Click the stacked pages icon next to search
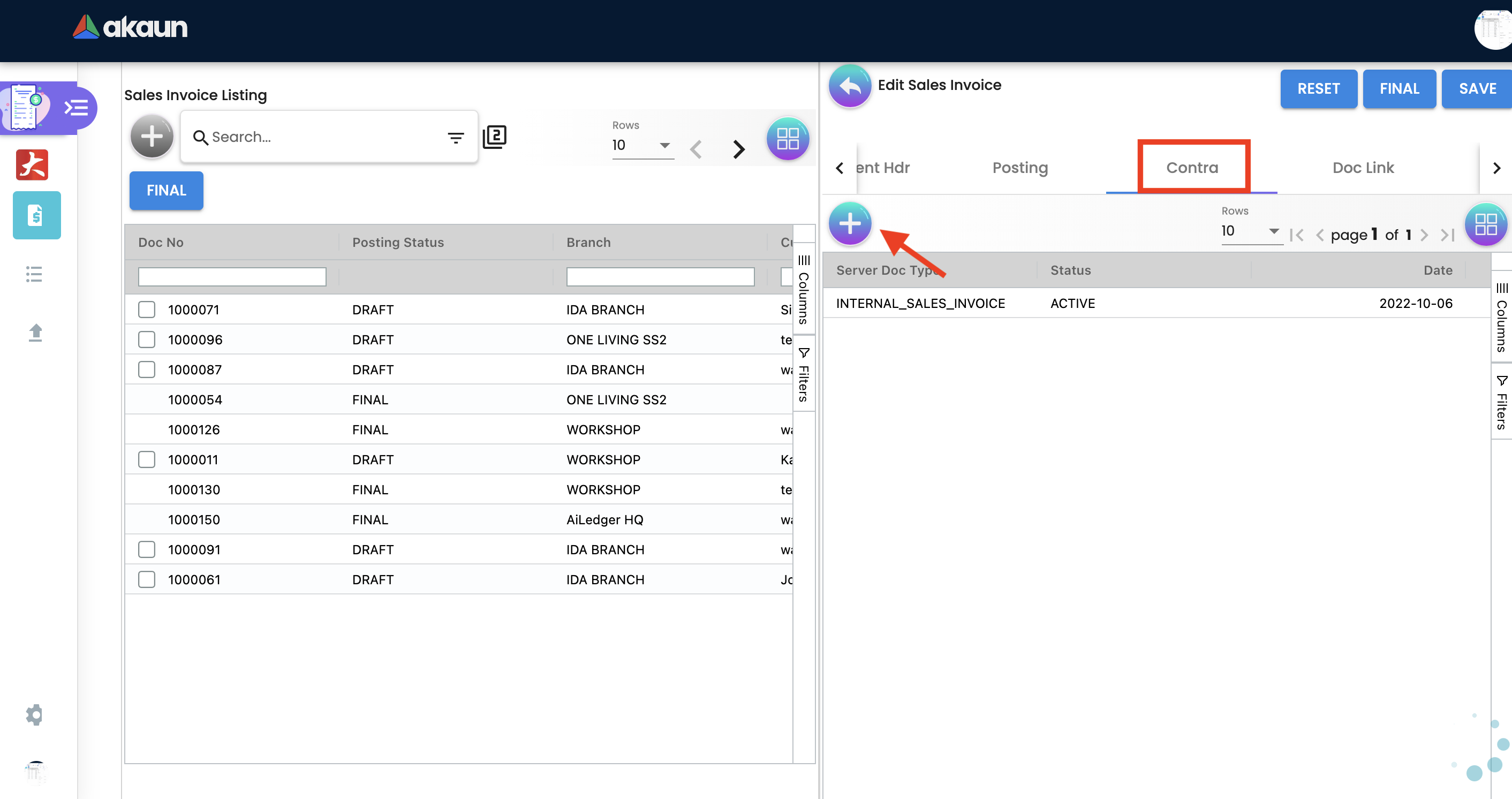Viewport: 1512px width, 799px height. pyautogui.click(x=494, y=137)
